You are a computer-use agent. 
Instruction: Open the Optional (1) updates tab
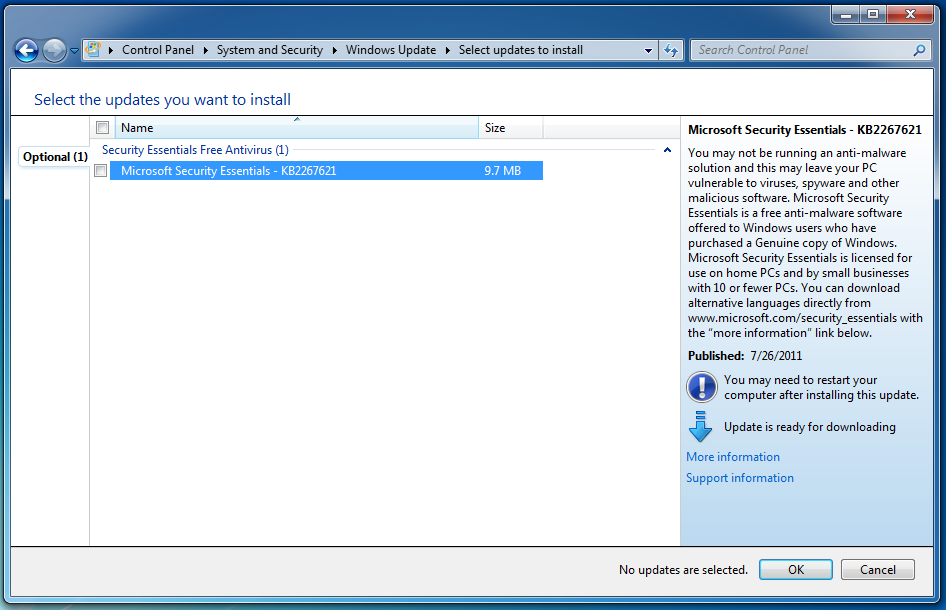tap(55, 157)
